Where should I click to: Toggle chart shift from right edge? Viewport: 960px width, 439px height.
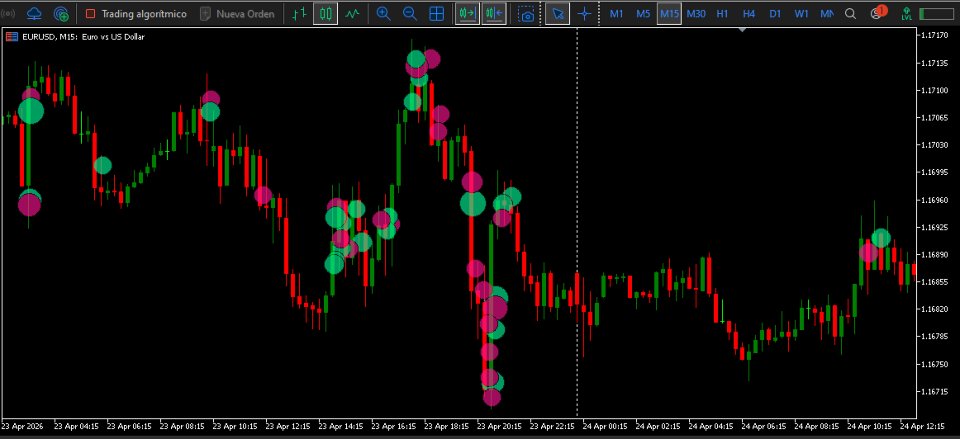[493, 13]
